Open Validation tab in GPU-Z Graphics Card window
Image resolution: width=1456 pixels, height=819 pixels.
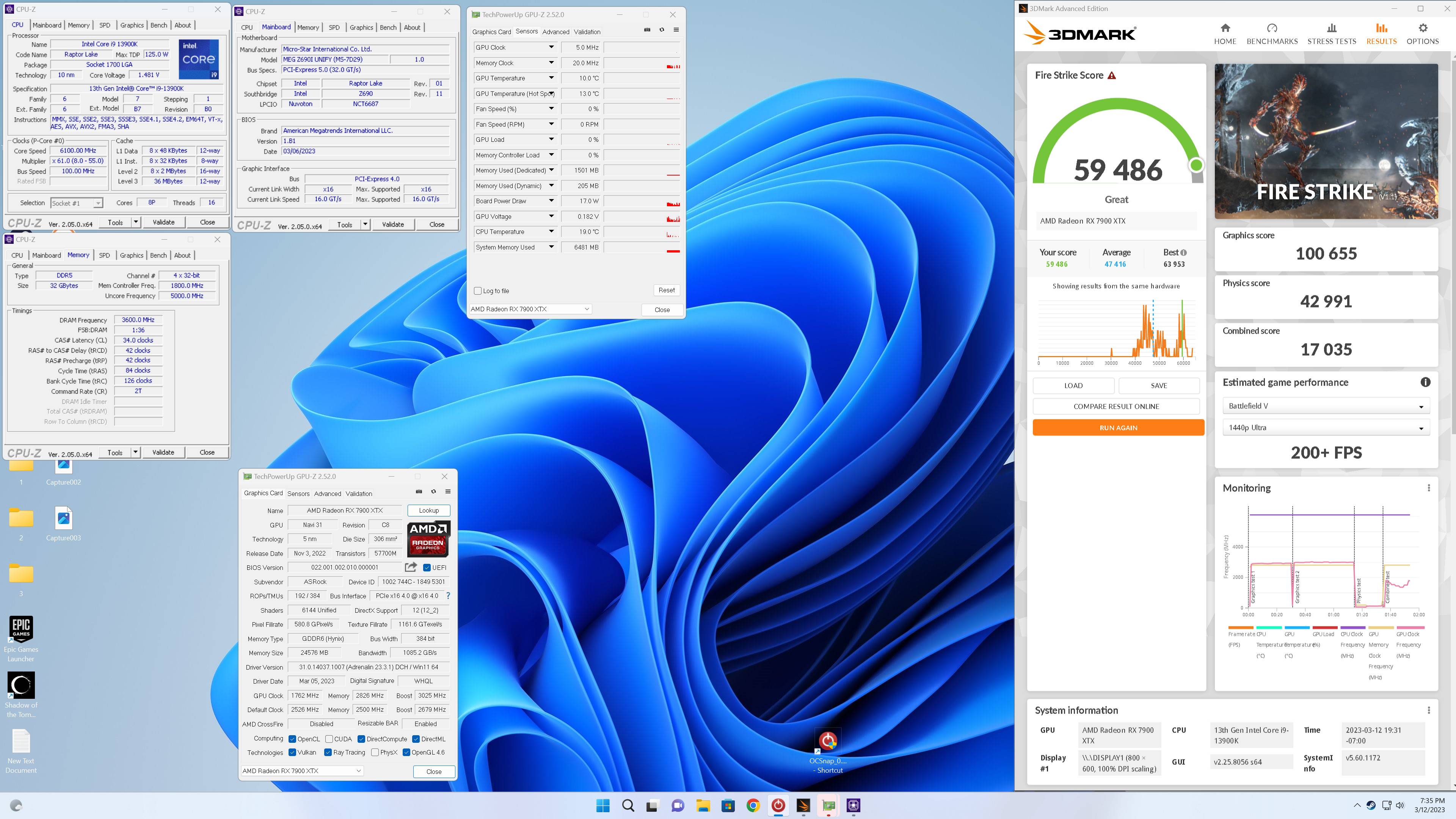pos(358,493)
